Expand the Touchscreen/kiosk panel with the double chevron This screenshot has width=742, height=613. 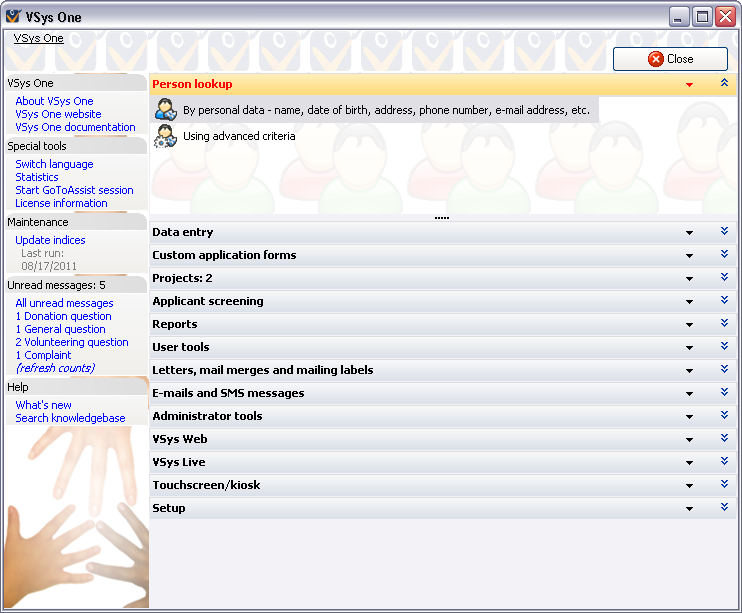724,484
